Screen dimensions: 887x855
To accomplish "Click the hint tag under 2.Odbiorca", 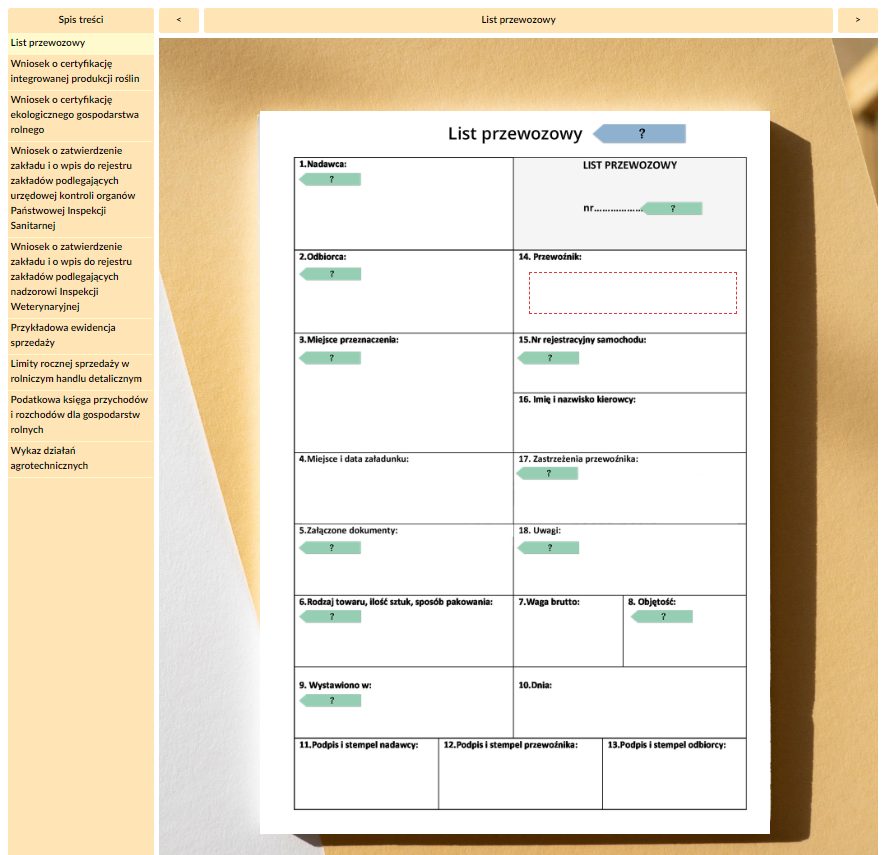I will 330,274.
